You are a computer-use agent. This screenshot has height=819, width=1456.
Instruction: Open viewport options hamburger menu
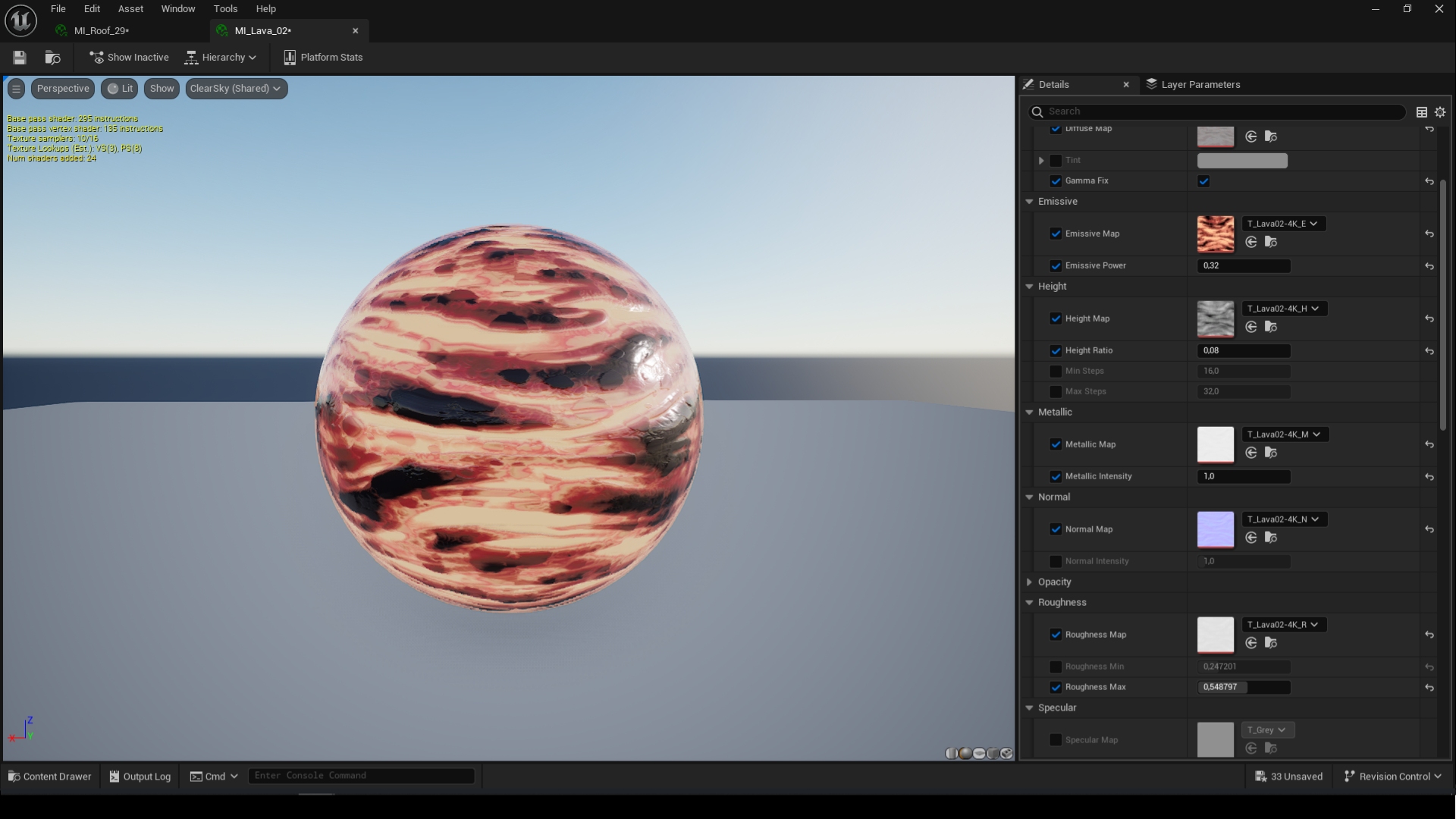pos(16,89)
